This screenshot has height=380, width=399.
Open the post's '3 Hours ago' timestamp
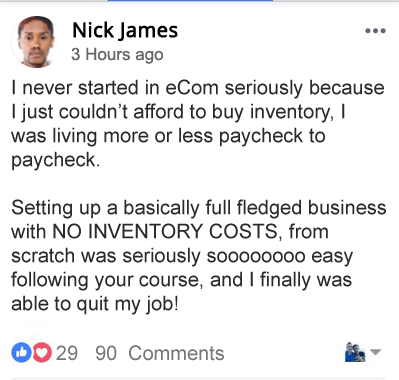click(117, 54)
